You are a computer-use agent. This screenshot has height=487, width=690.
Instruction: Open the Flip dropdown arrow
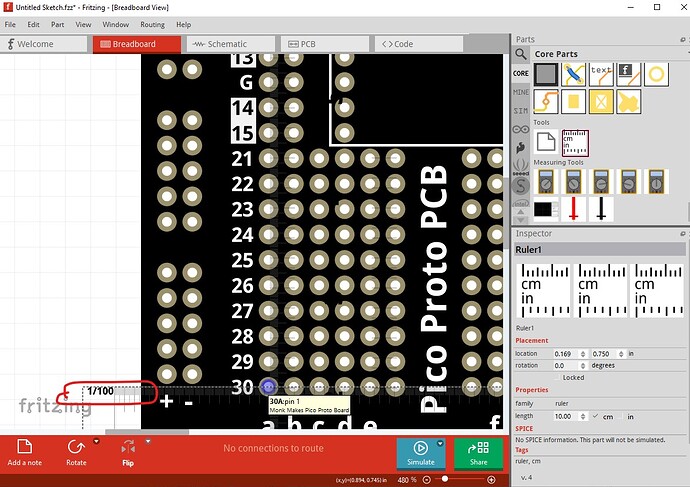(x=148, y=441)
